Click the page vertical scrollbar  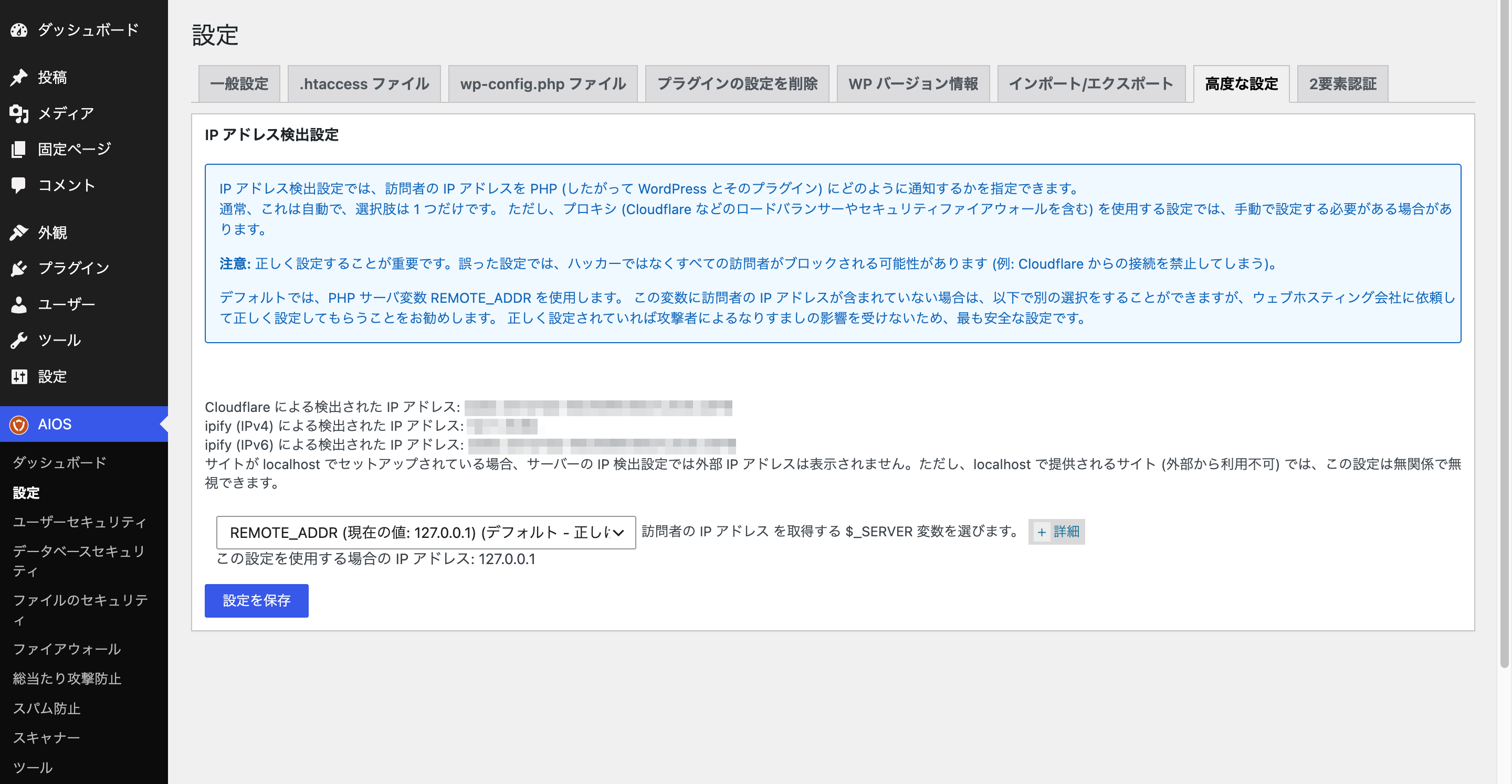point(1504,334)
